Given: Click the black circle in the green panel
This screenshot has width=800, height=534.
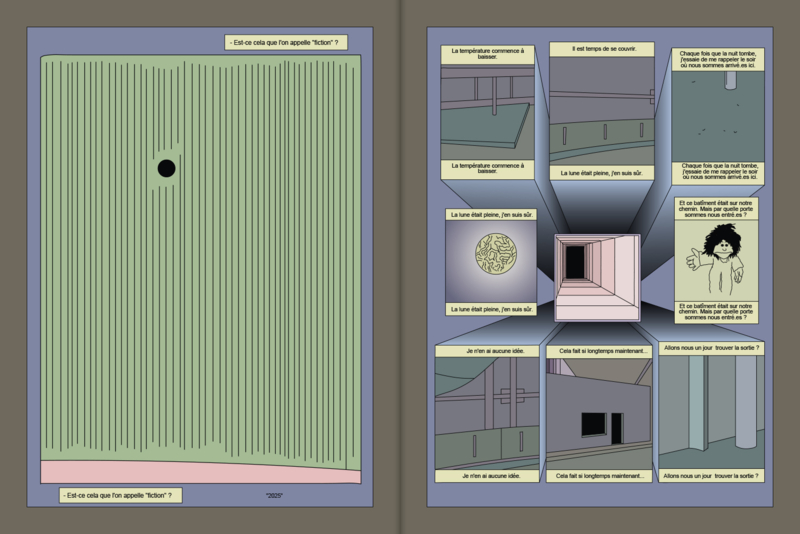Looking at the screenshot, I should coord(166,168).
